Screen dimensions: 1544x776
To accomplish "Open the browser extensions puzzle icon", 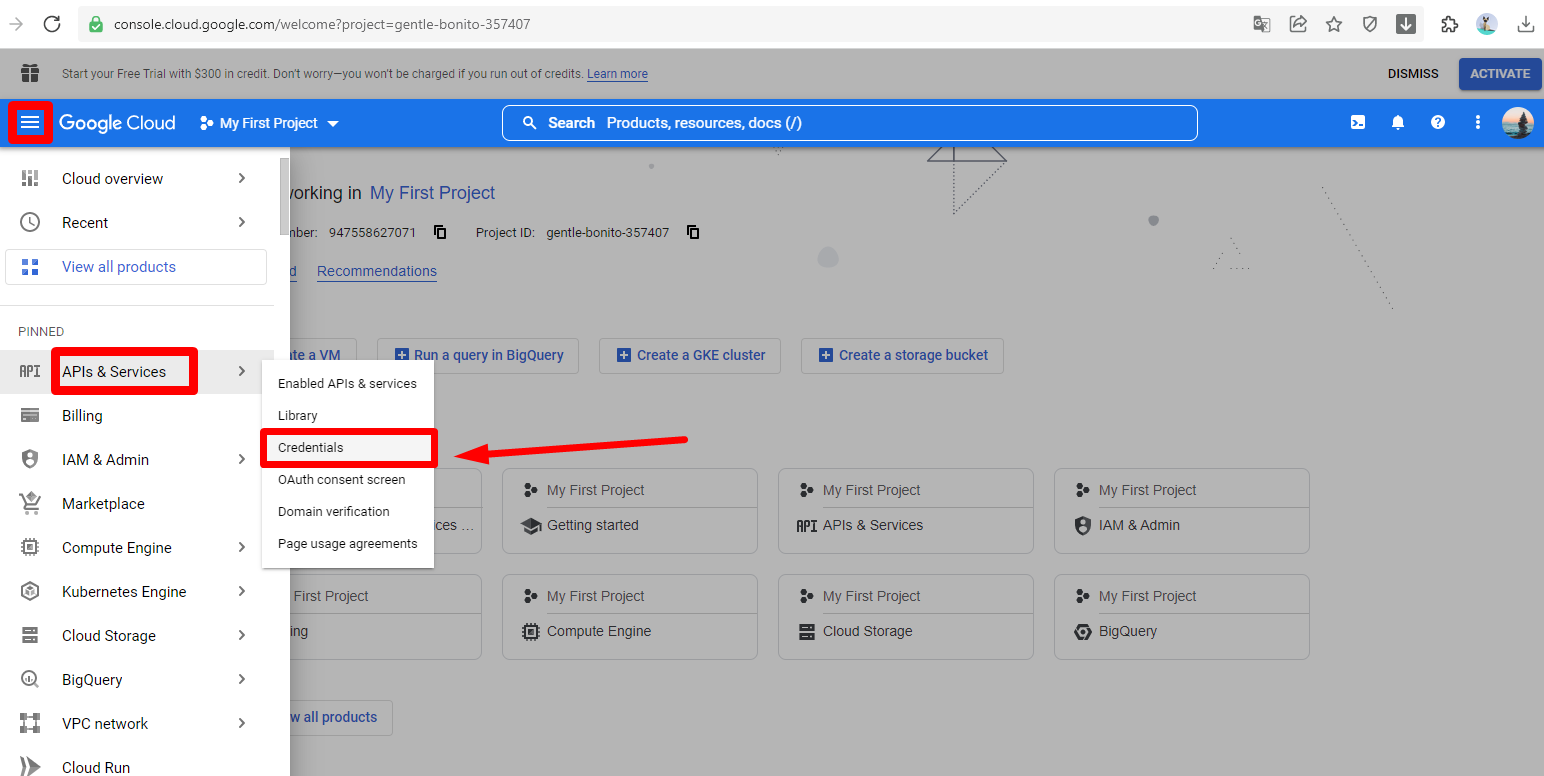I will click(x=1449, y=24).
